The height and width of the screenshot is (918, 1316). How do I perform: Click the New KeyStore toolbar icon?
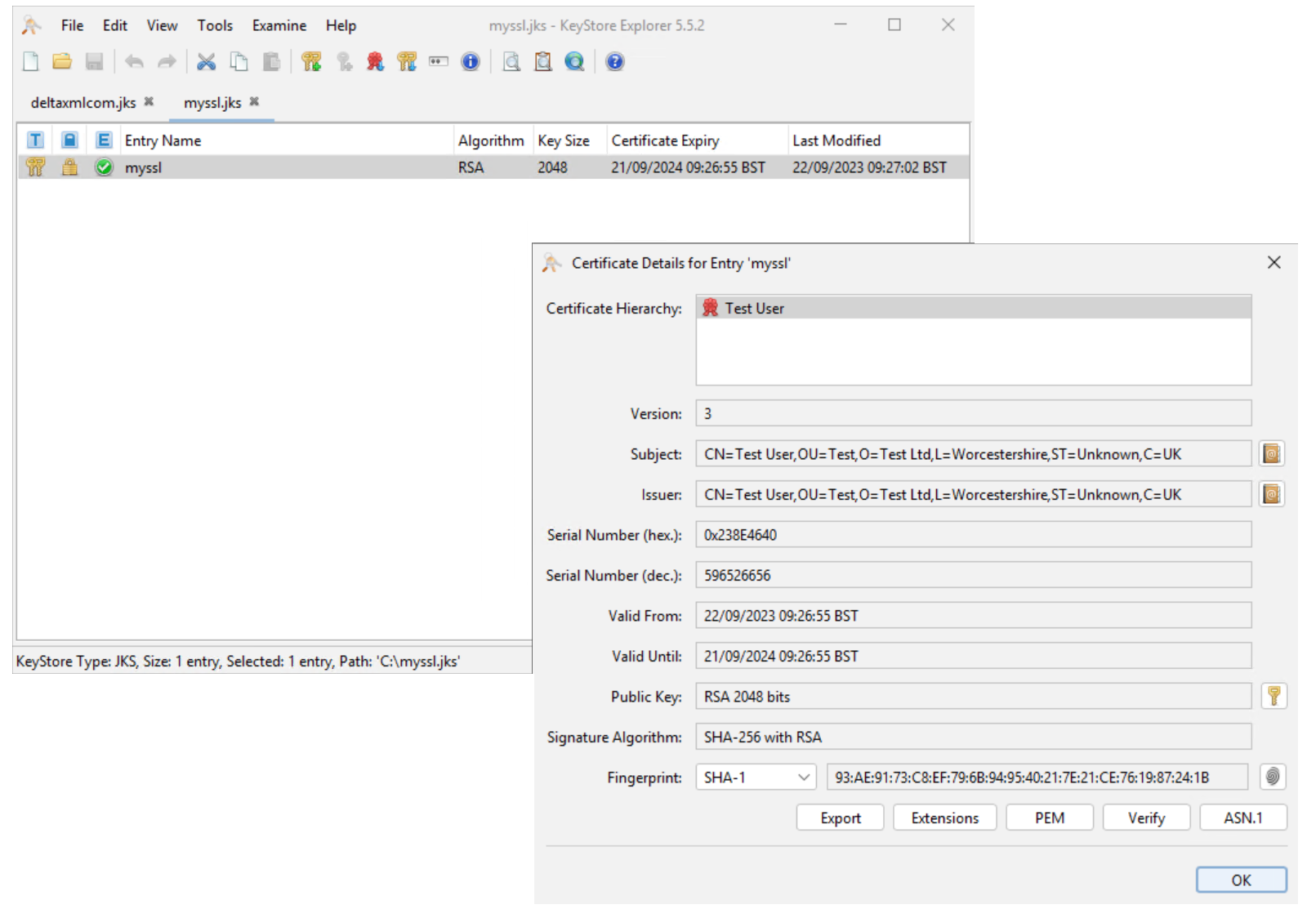[31, 61]
